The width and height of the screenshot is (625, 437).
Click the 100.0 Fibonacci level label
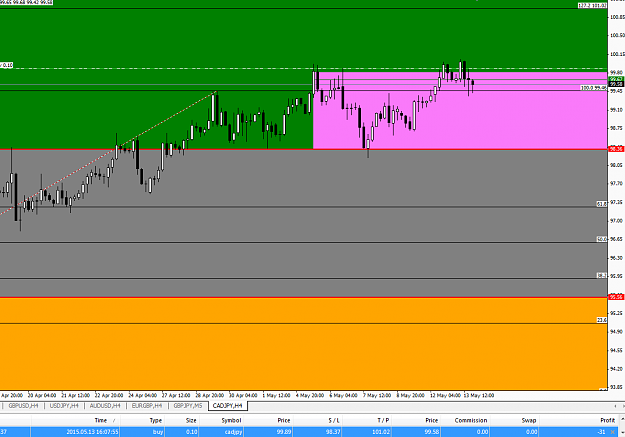[x=594, y=88]
